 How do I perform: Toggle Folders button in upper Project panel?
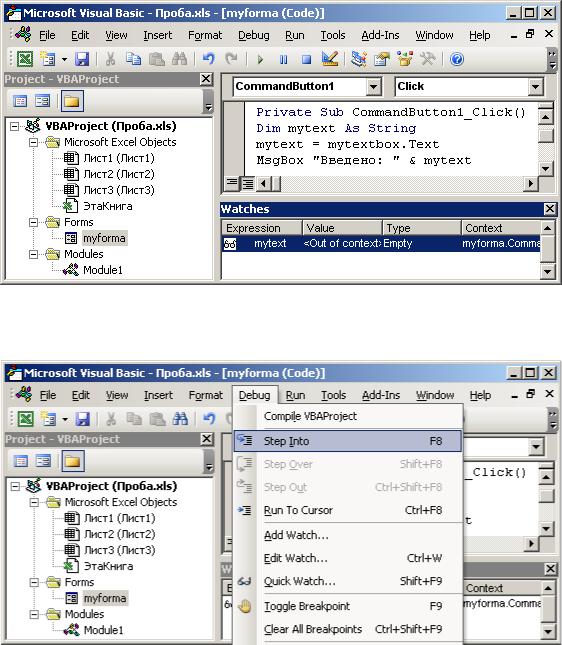(x=72, y=101)
